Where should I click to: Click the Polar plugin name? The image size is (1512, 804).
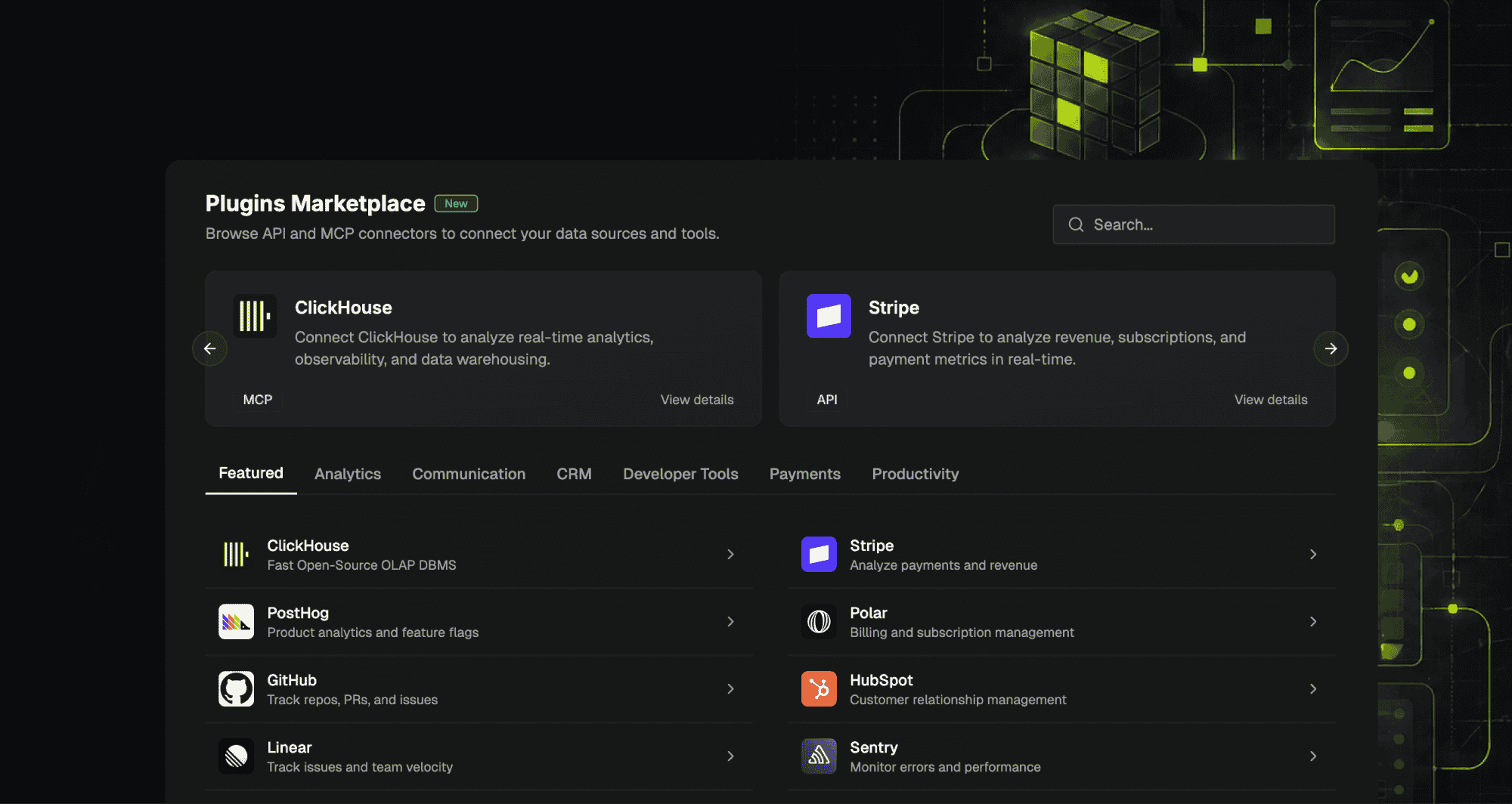tap(869, 613)
